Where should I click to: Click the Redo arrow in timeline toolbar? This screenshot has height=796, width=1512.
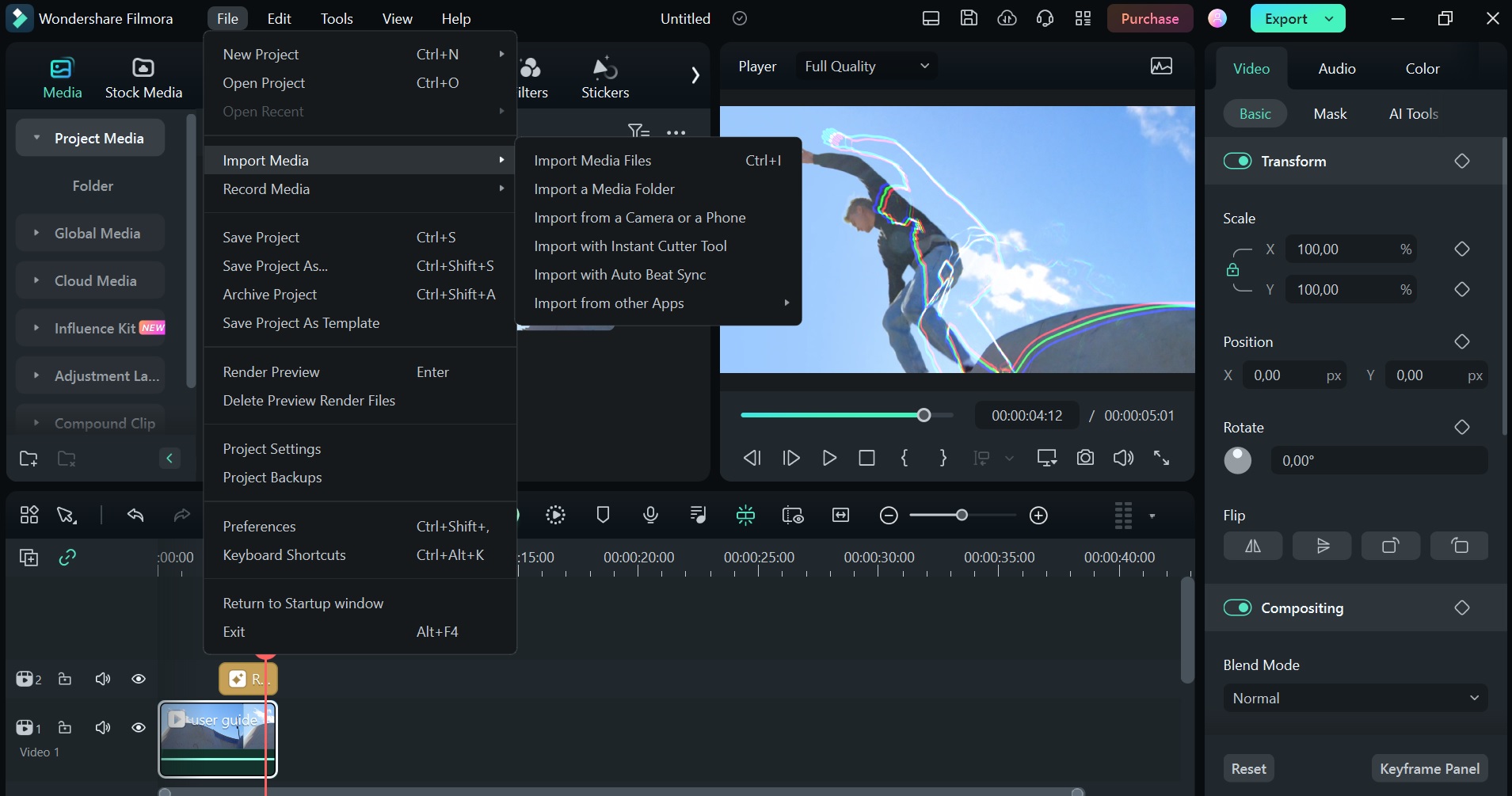[182, 516]
